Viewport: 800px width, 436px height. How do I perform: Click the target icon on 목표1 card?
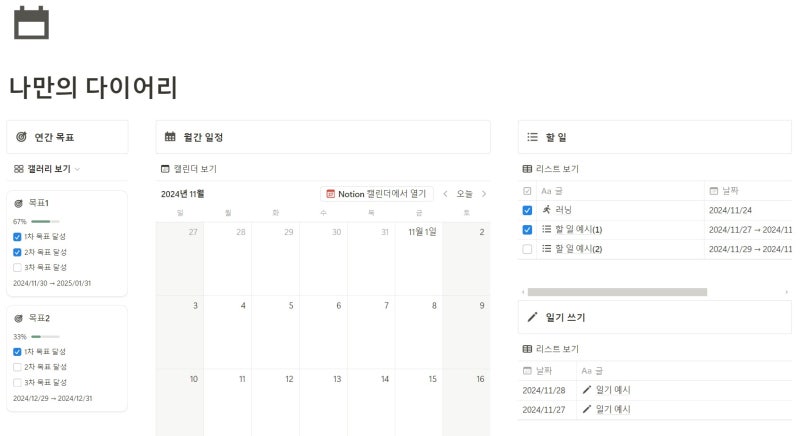(x=19, y=203)
